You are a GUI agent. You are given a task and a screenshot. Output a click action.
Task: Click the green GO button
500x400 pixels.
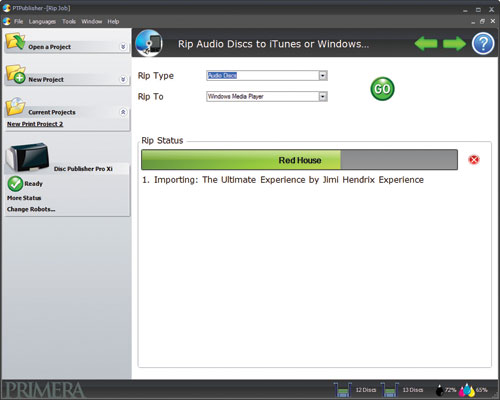point(382,89)
